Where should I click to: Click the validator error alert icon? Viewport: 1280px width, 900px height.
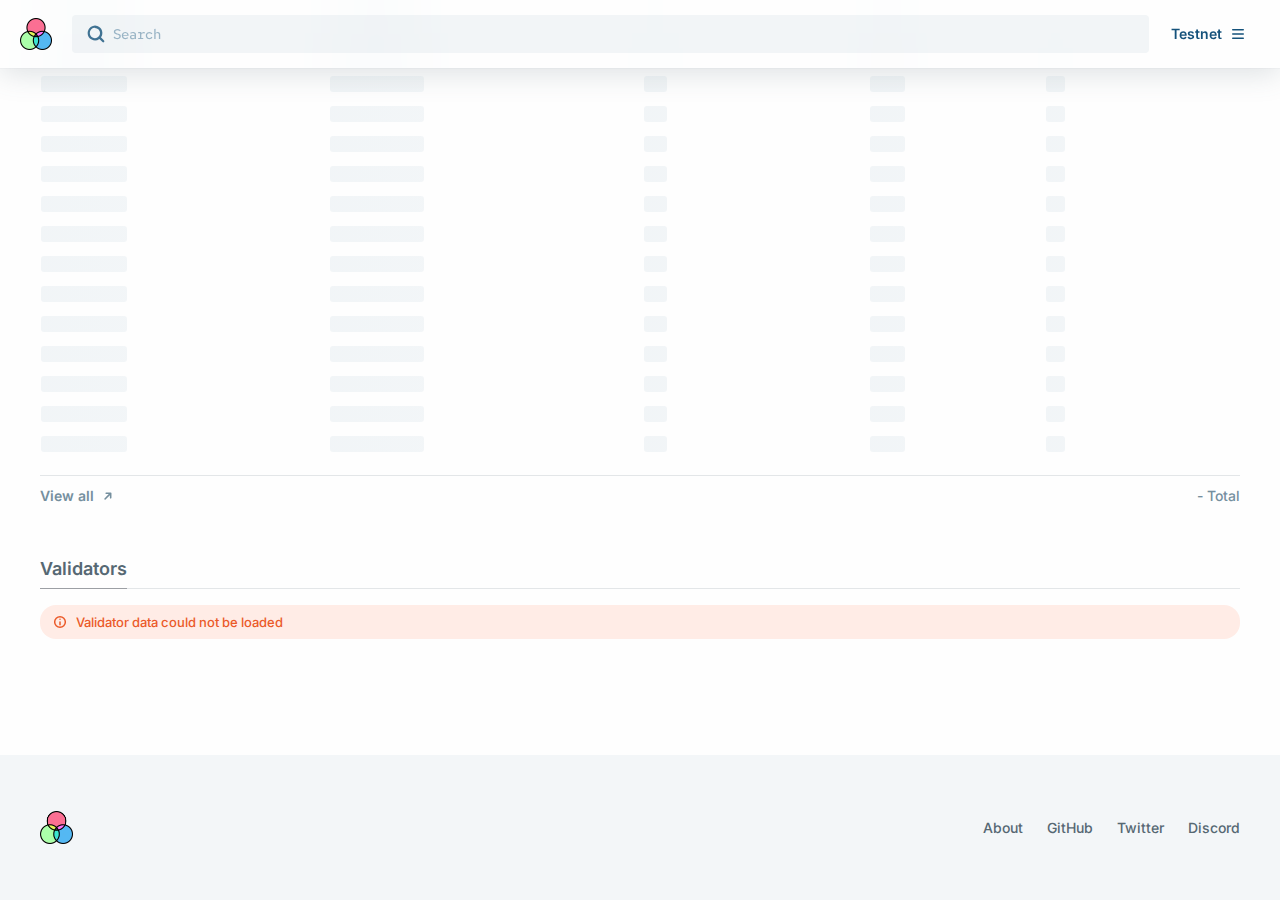60,622
